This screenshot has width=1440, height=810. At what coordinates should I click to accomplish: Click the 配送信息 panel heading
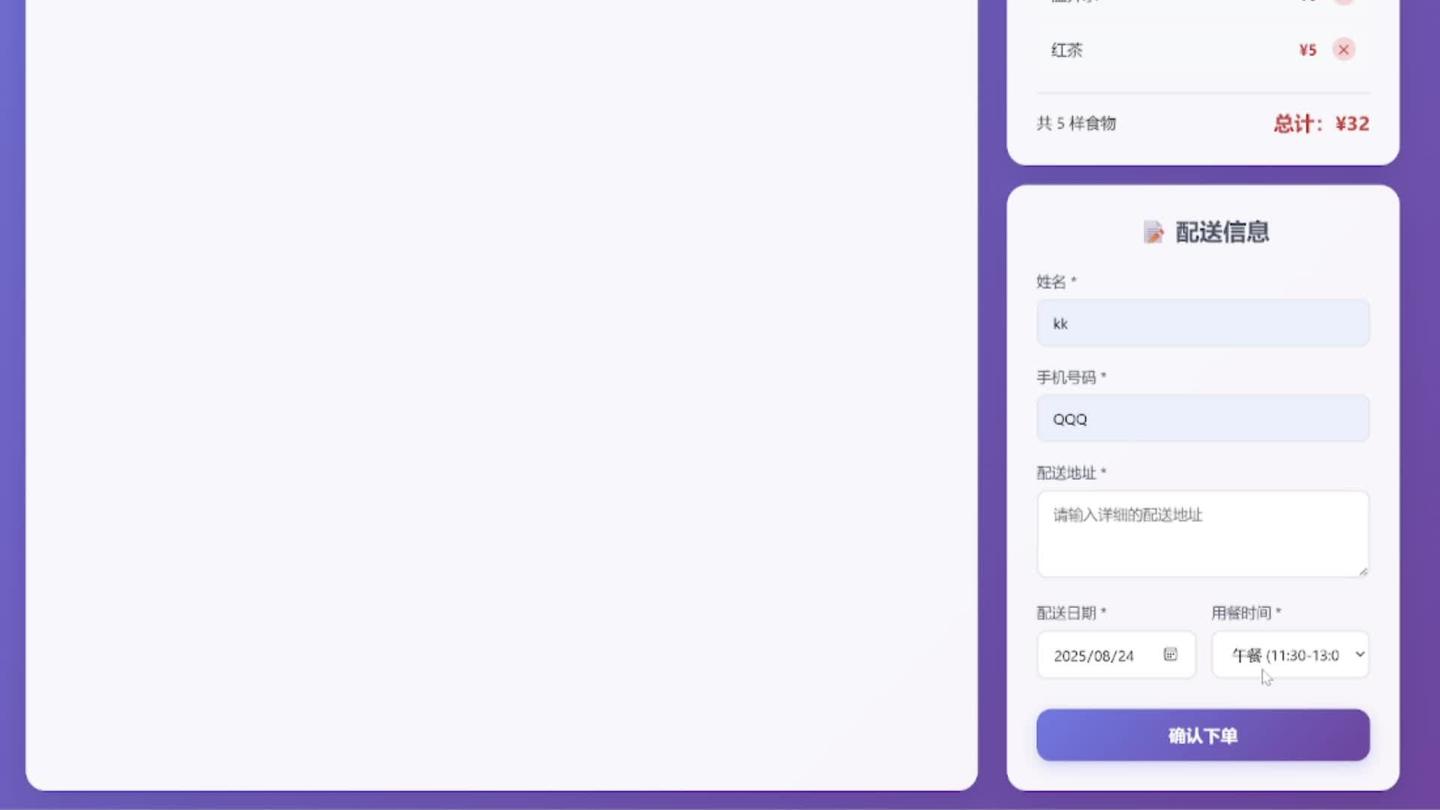pyautogui.click(x=1222, y=232)
